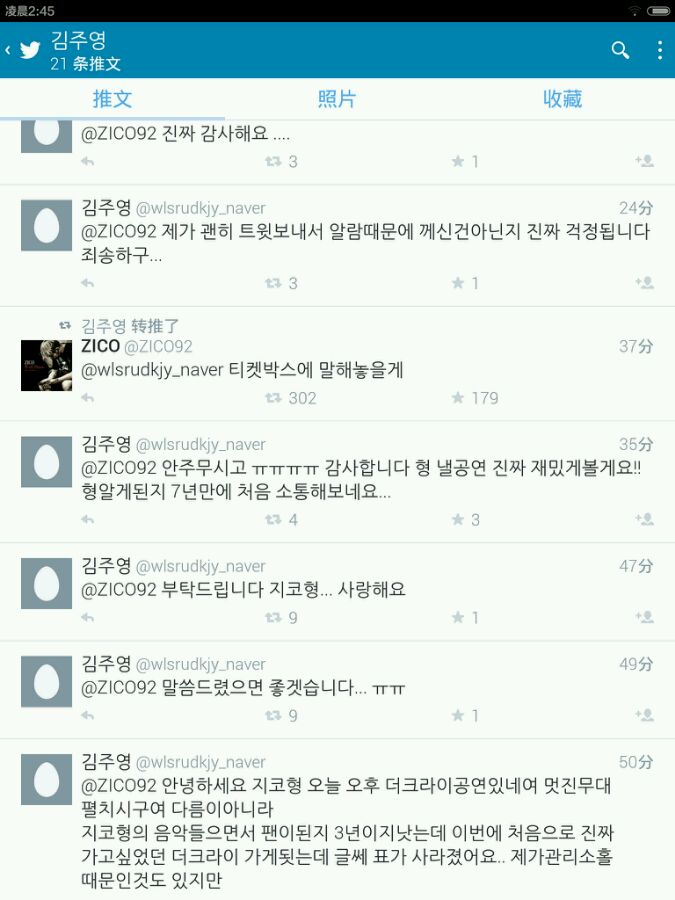Reply to ZICO's 티켓박스에 말해놓을게 tweet

point(88,398)
